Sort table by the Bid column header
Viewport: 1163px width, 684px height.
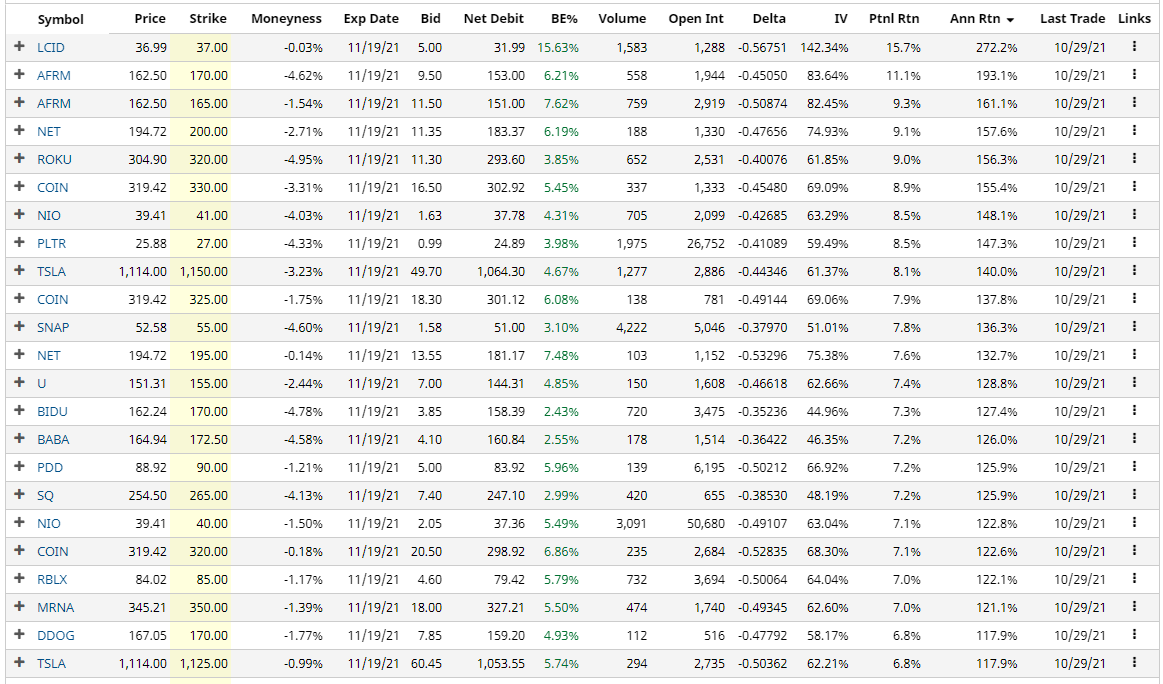(x=430, y=19)
